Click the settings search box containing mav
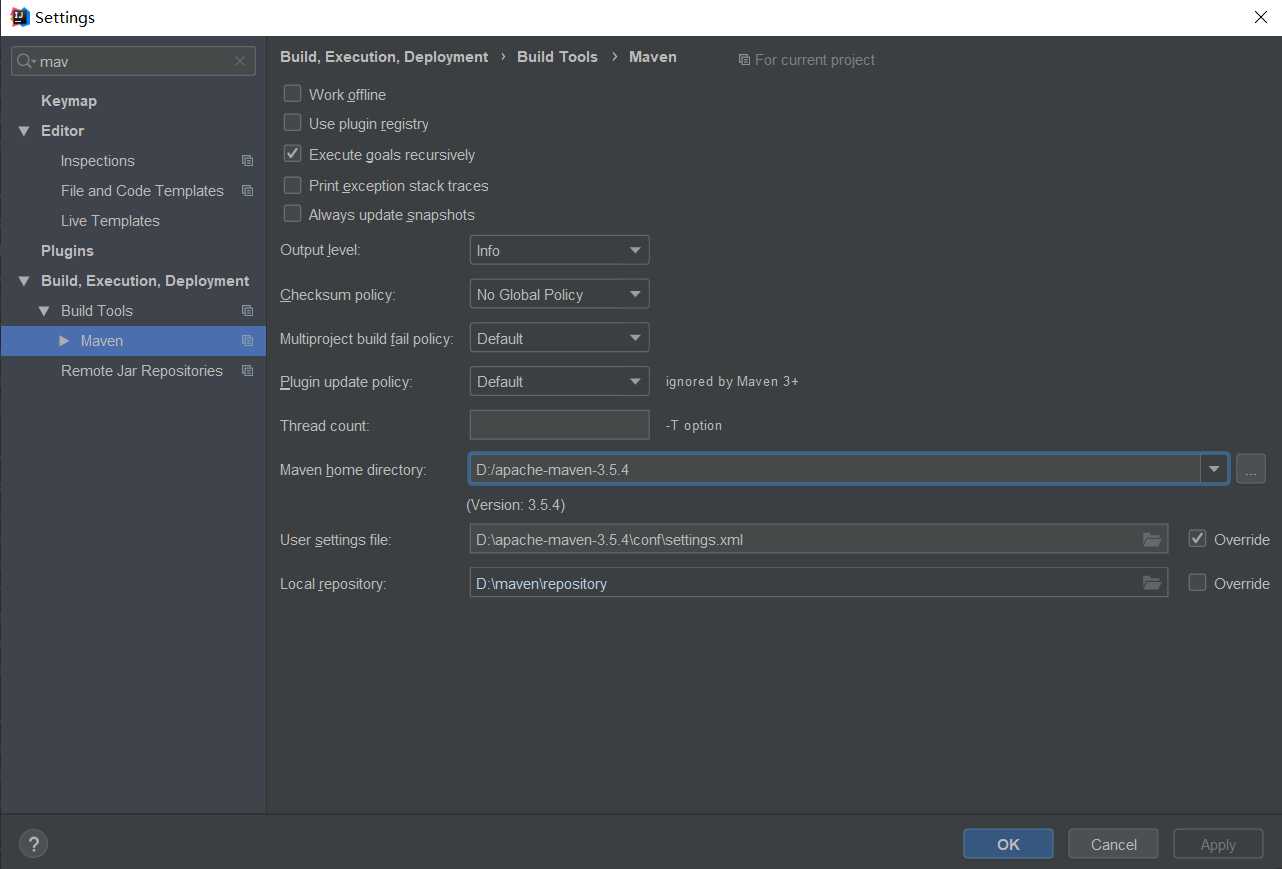The width and height of the screenshot is (1282, 869). 133,61
